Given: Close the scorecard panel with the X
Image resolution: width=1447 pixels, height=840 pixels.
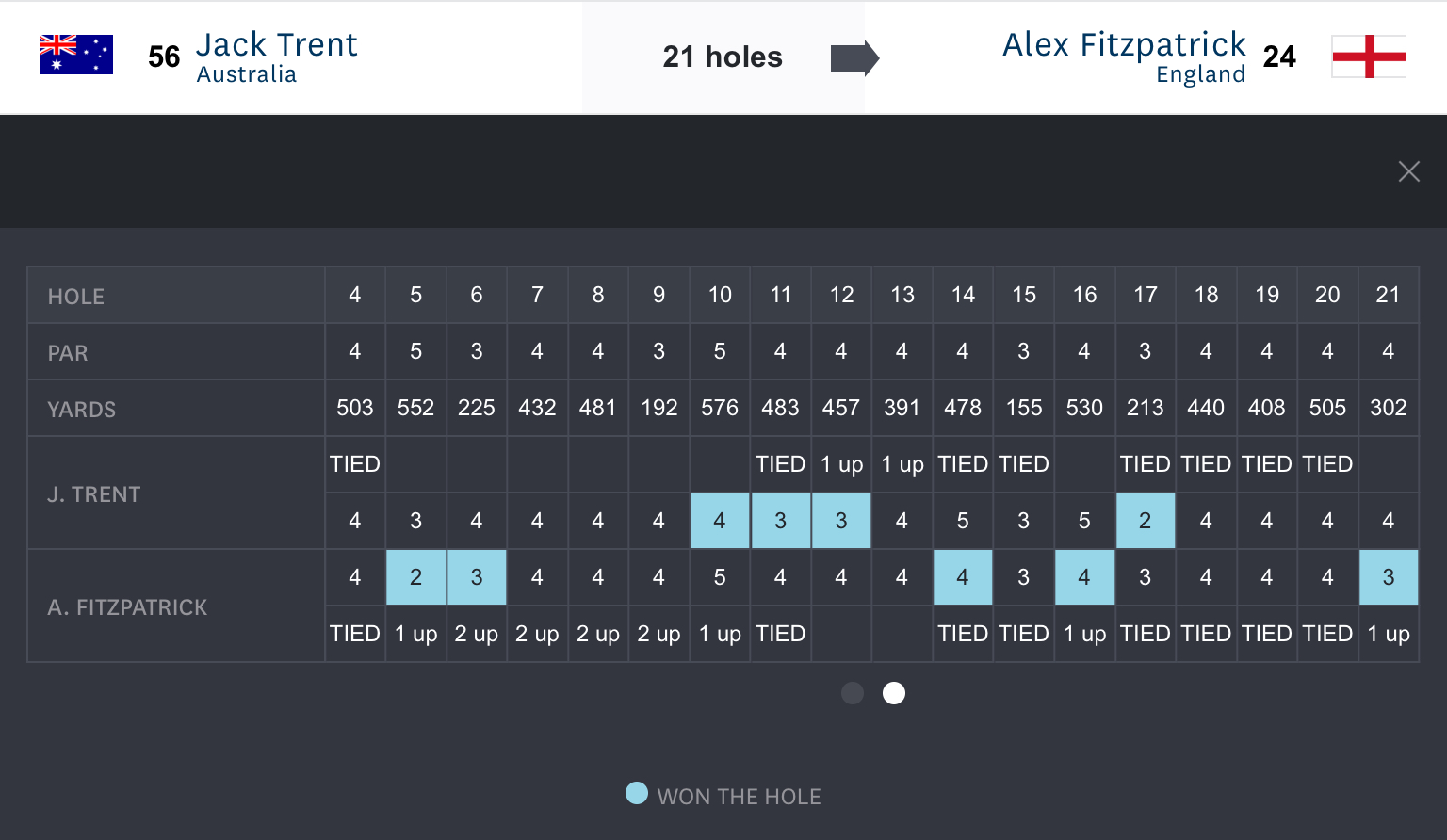Looking at the screenshot, I should (1408, 171).
